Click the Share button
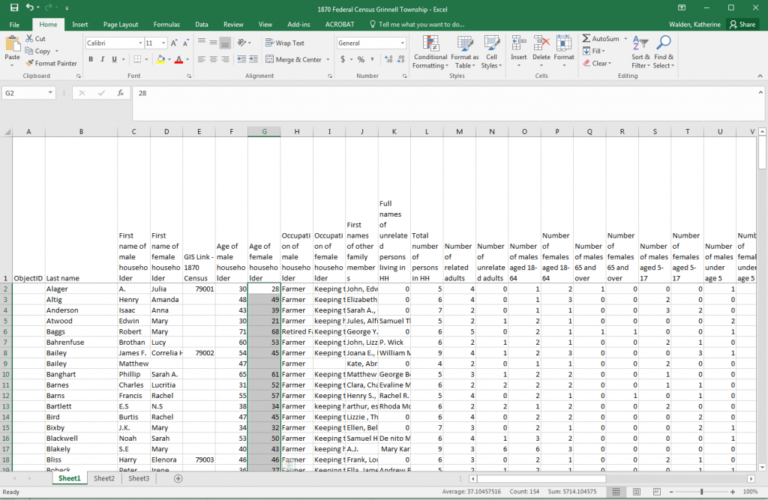The height and width of the screenshot is (500, 768). (743, 24)
